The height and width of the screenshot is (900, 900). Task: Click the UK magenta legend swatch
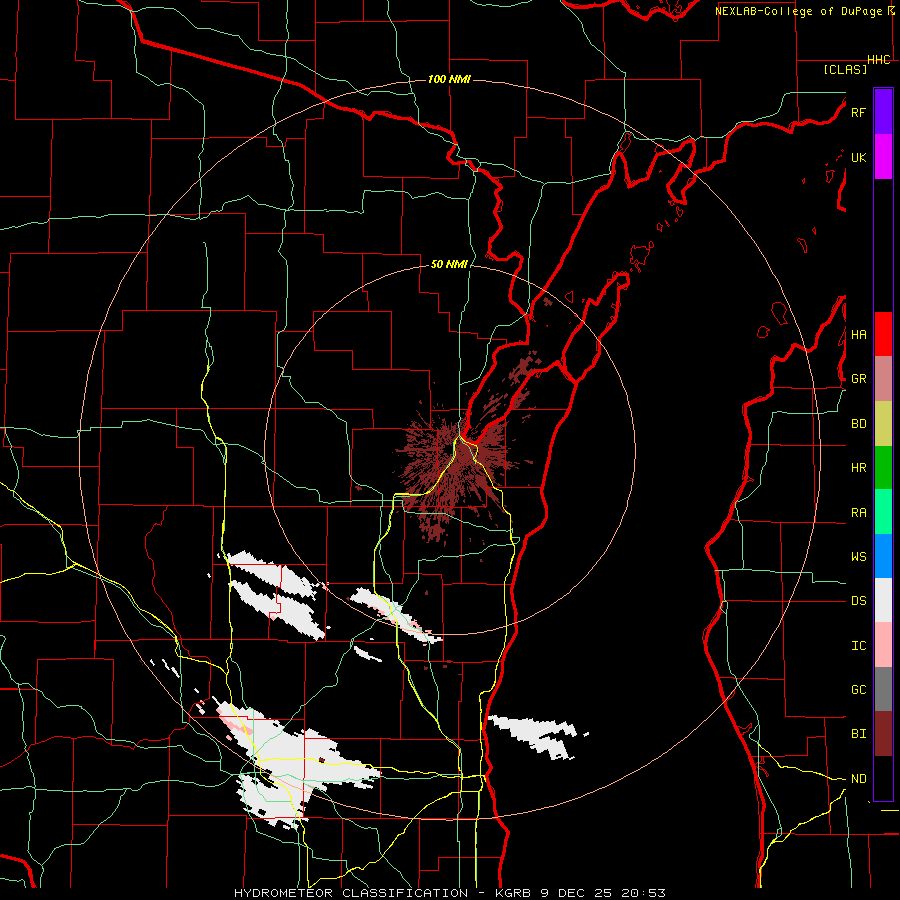(883, 157)
